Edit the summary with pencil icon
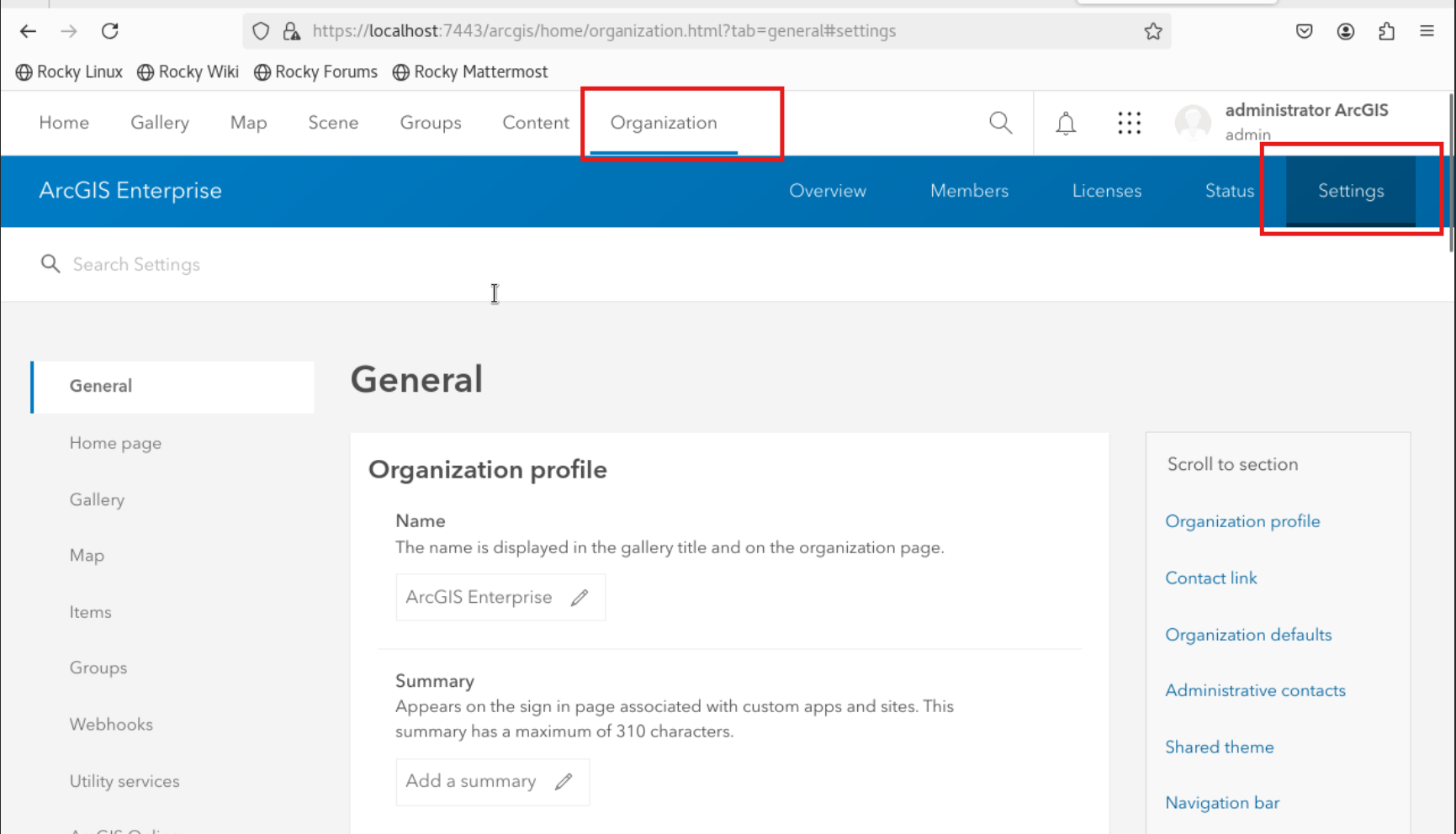The width and height of the screenshot is (1456, 834). click(564, 782)
